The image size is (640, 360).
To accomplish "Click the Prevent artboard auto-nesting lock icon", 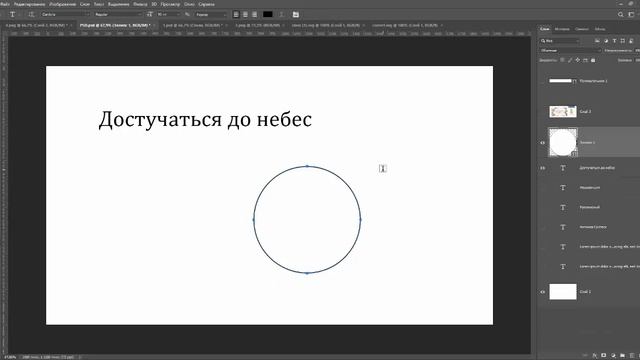I will point(585,60).
